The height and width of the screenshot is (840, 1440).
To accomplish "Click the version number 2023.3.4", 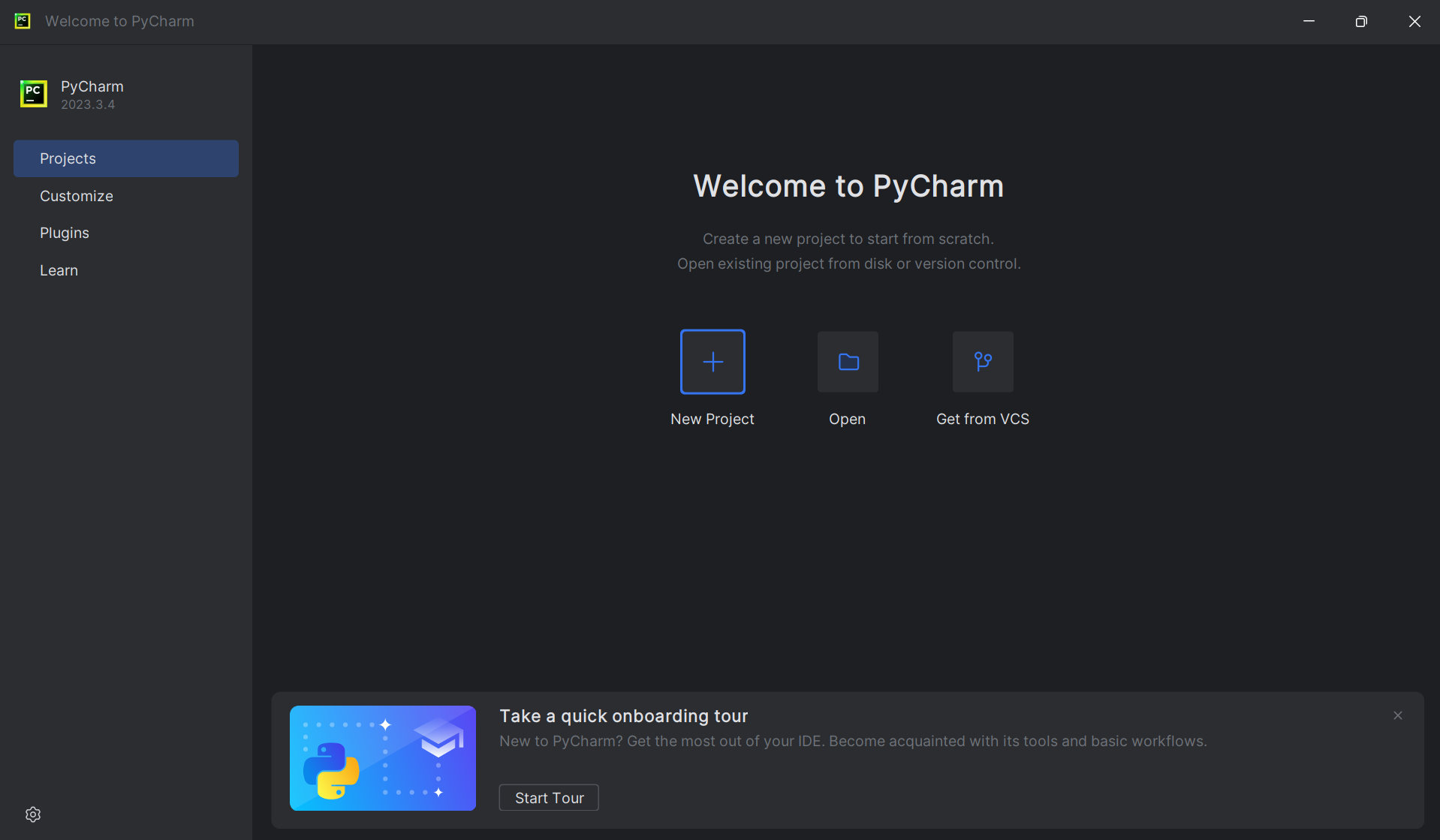I will [88, 104].
